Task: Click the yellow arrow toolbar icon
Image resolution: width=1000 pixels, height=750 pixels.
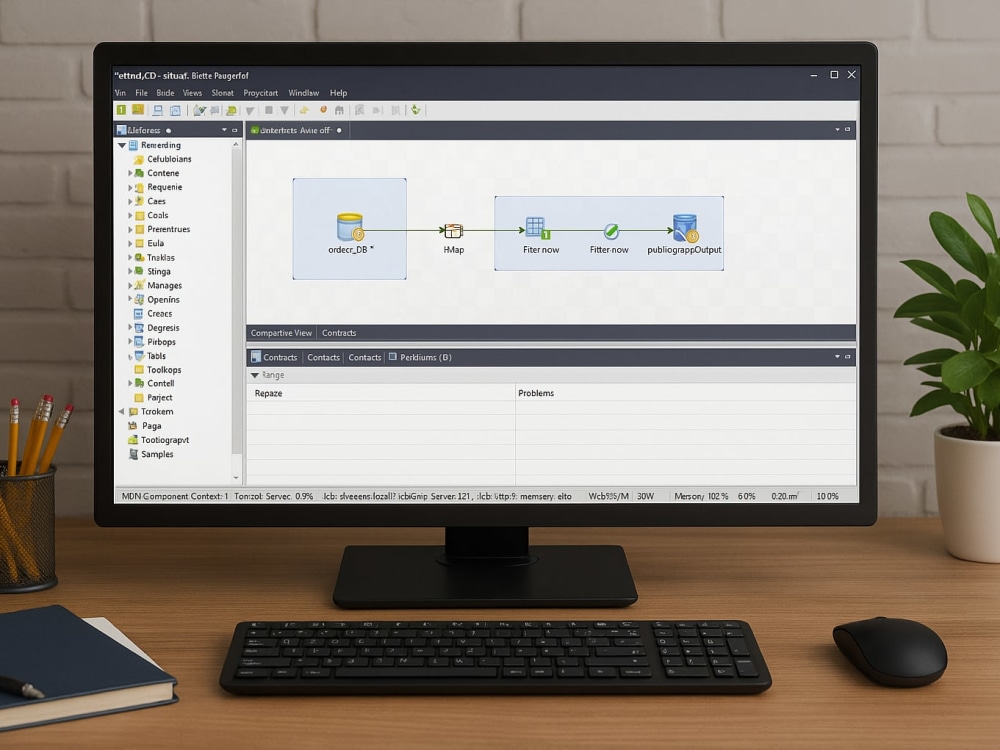Action: pyautogui.click(x=304, y=110)
